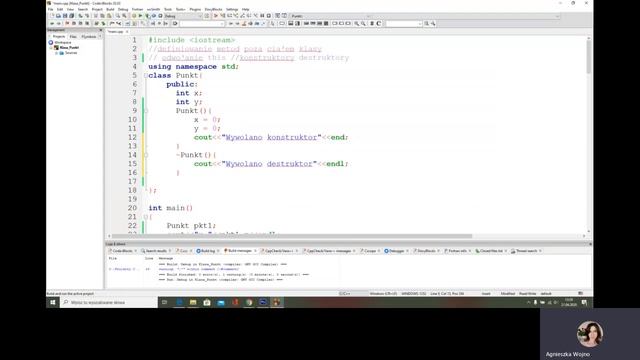Open the Debug menu
This screenshot has width=640, height=360.
[x=123, y=9]
